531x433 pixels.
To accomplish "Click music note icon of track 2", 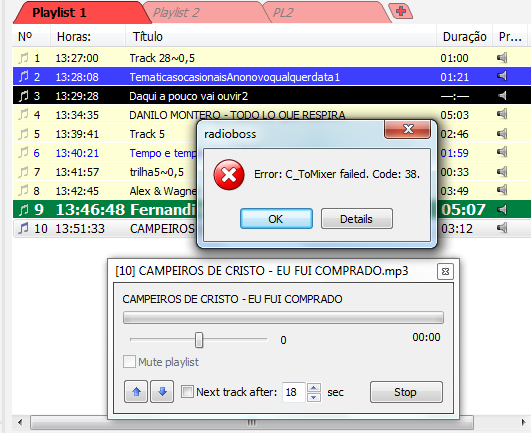I will 23,77.
